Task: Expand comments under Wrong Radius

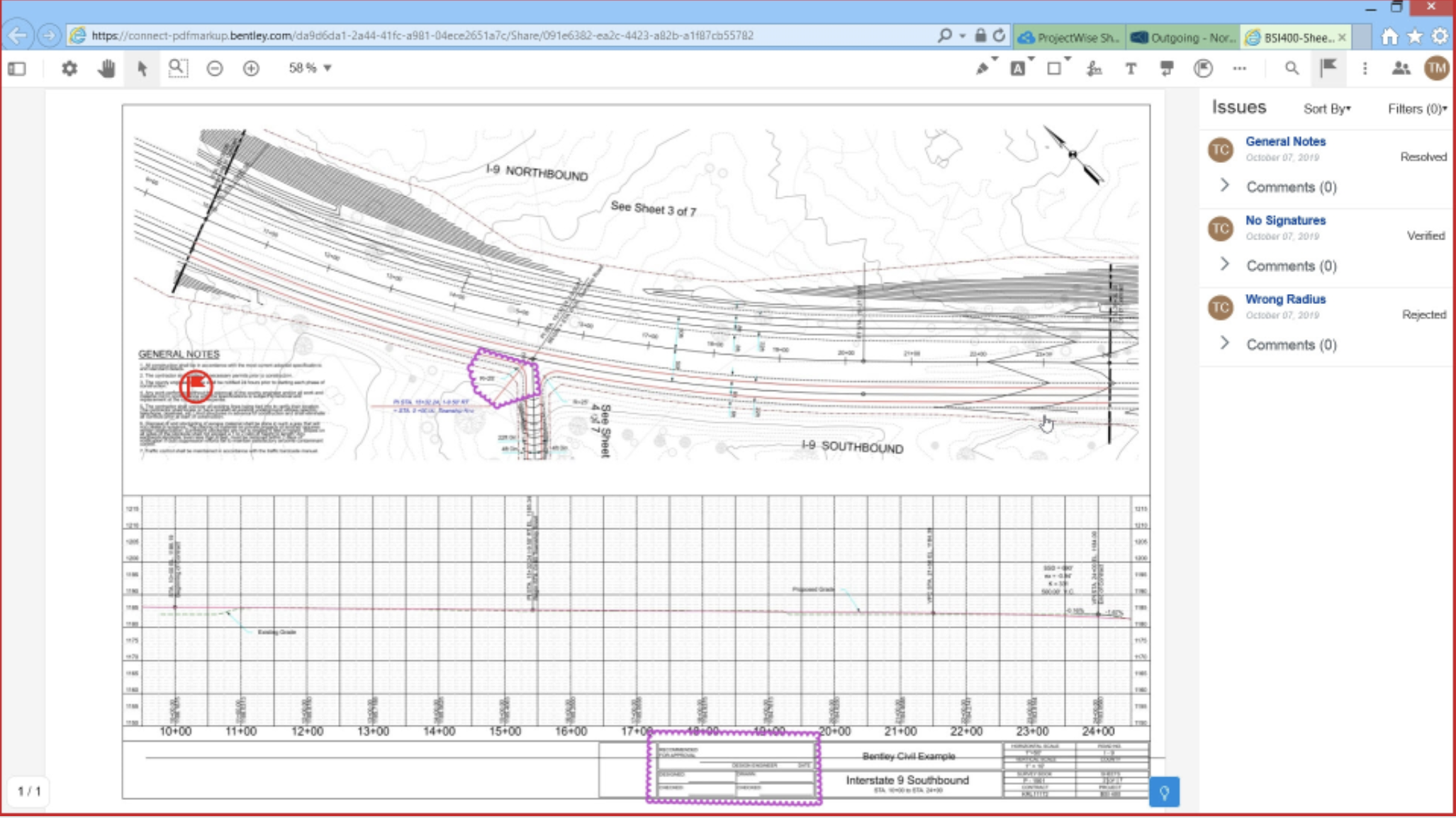Action: pyautogui.click(x=1224, y=343)
